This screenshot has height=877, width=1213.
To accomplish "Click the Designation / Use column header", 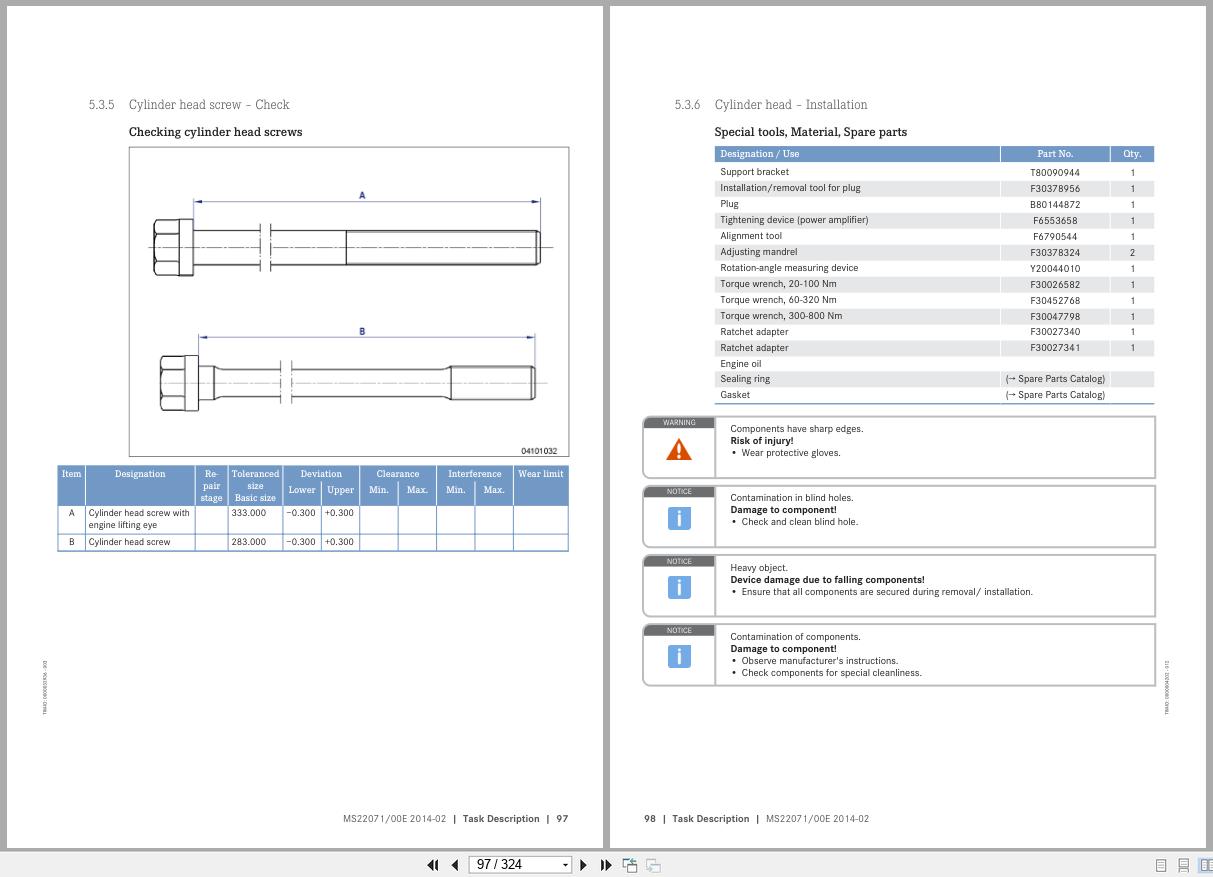I will pos(857,154).
